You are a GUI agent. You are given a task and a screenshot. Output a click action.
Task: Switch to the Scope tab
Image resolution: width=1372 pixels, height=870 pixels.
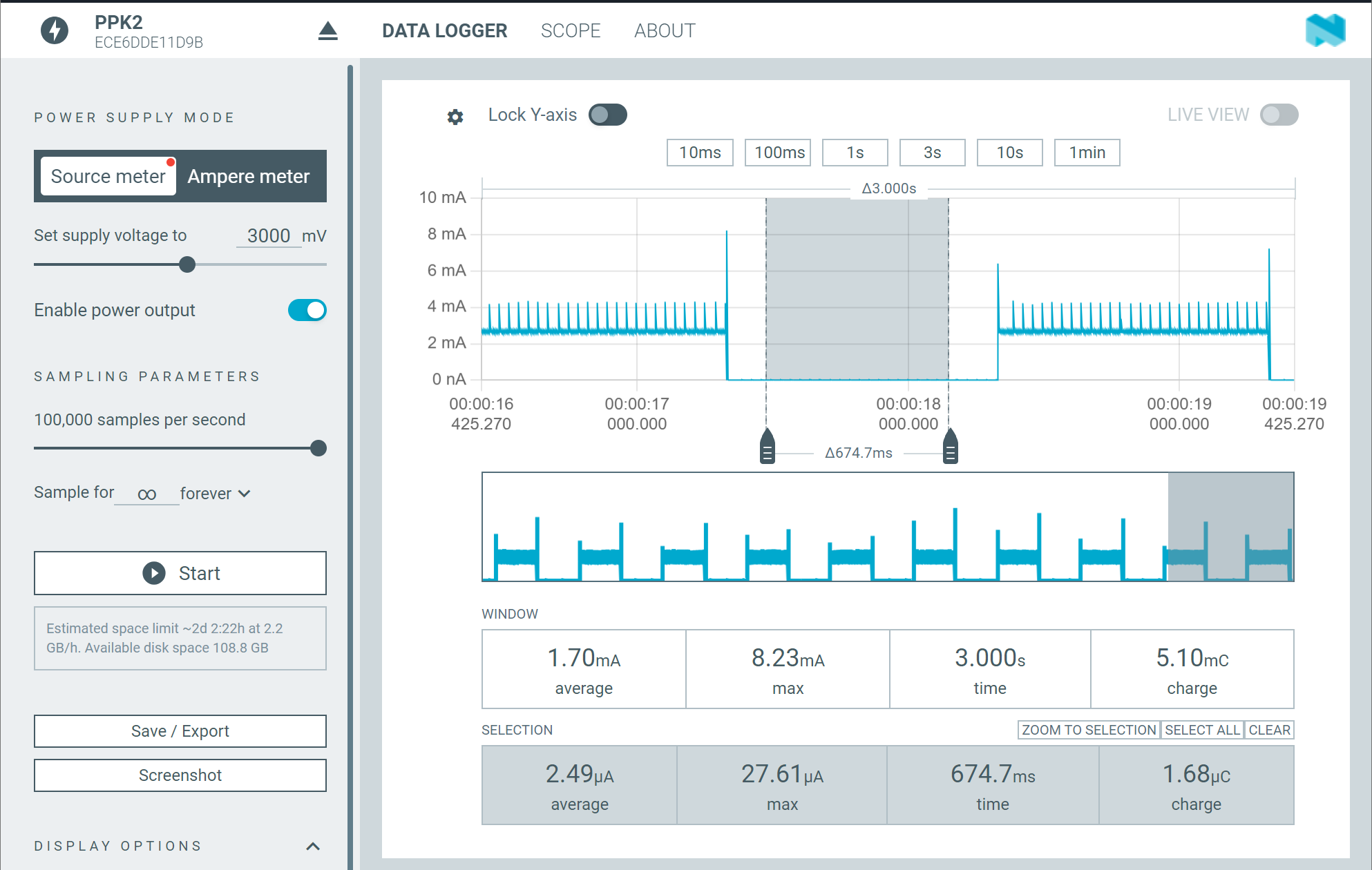570,31
